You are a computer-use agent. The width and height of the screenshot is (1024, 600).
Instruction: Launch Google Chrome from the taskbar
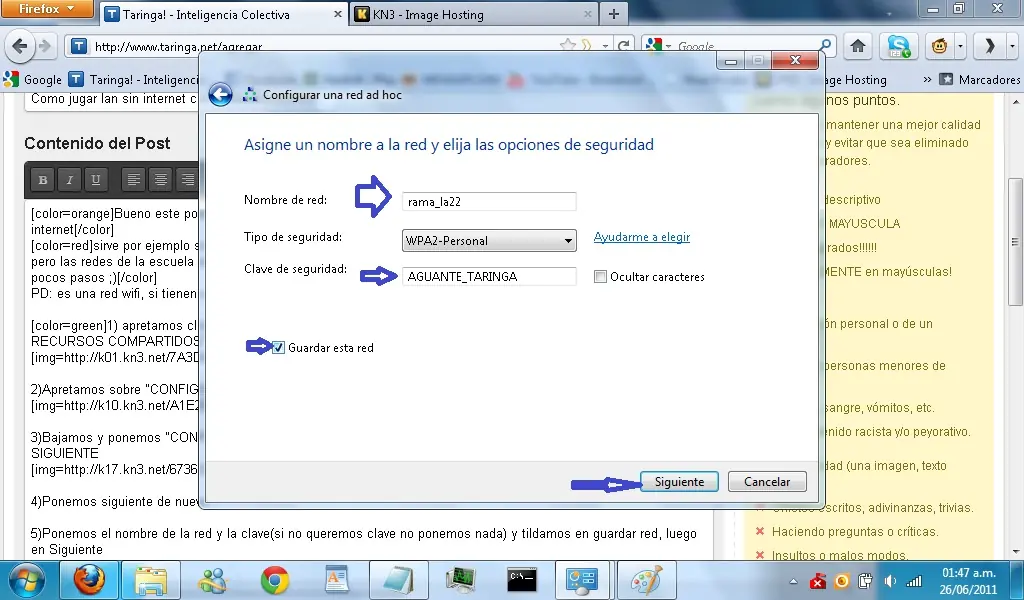(274, 580)
